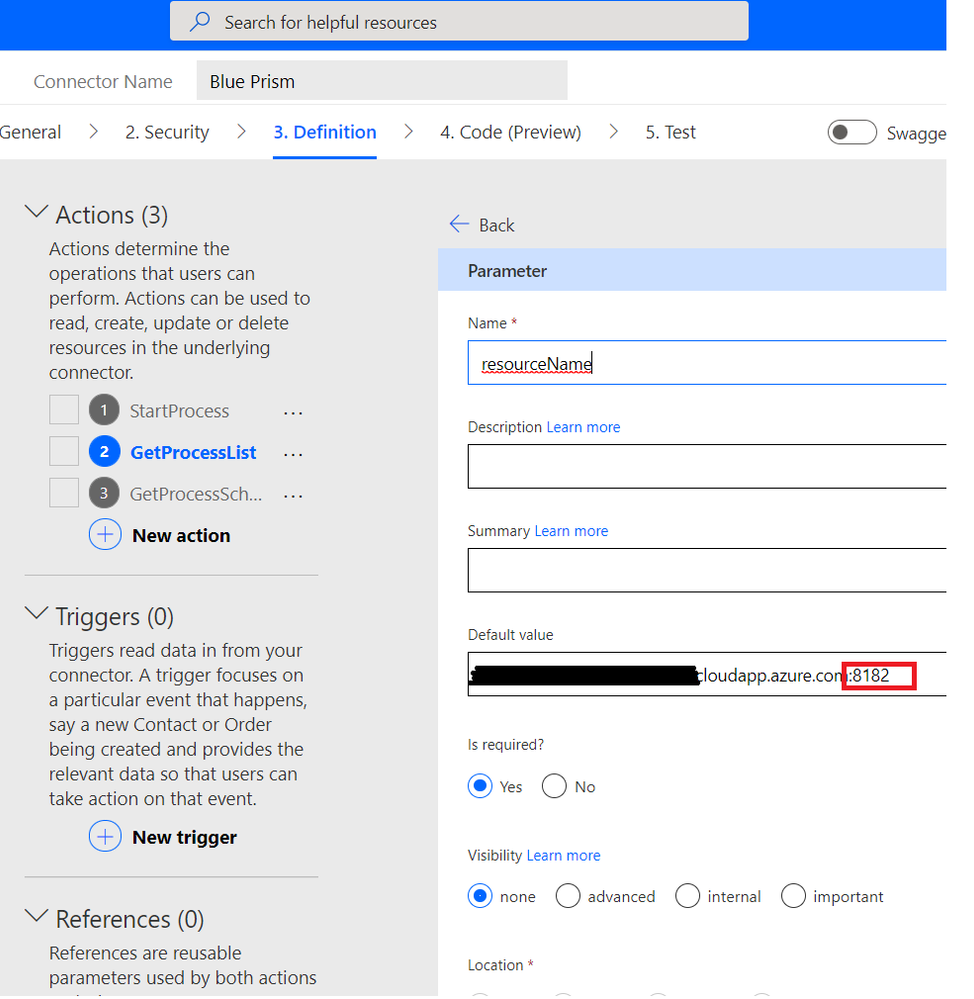This screenshot has width=974, height=999.
Task: Click the New action button
Action: (181, 535)
